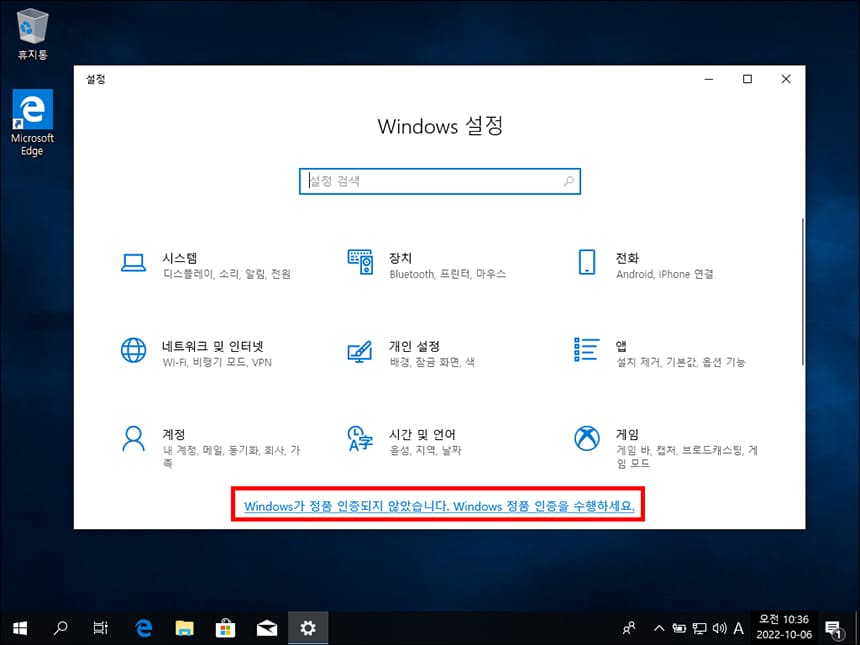Viewport: 860px width, 645px height.
Task: Open taskbar search magnifier
Action: (x=60, y=628)
